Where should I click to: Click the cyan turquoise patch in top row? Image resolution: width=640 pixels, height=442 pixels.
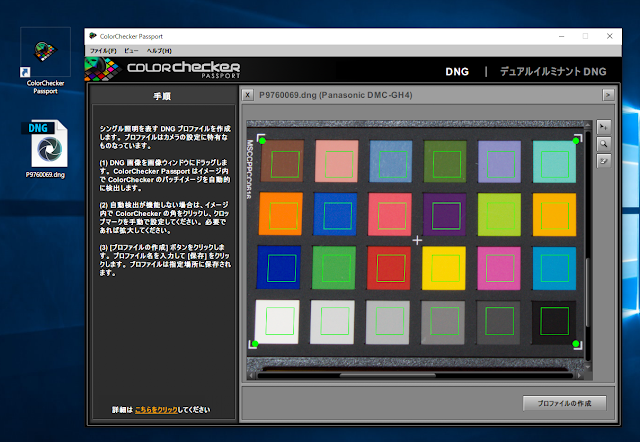pyautogui.click(x=554, y=162)
